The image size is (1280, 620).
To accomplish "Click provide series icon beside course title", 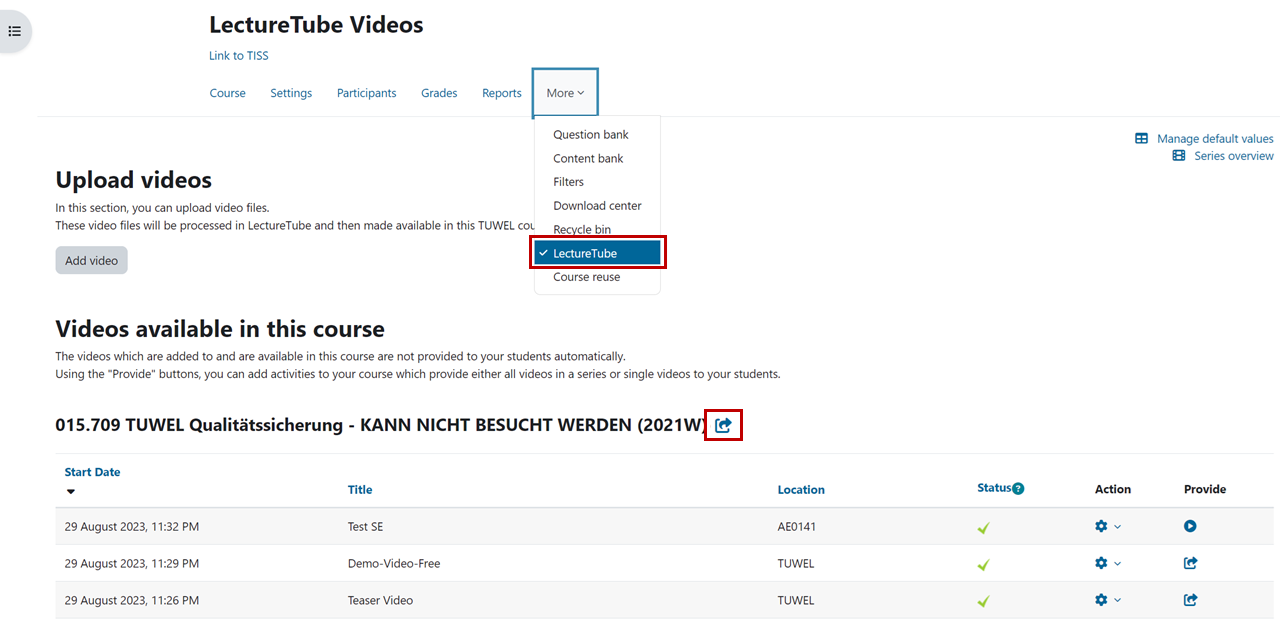I will click(x=723, y=426).
